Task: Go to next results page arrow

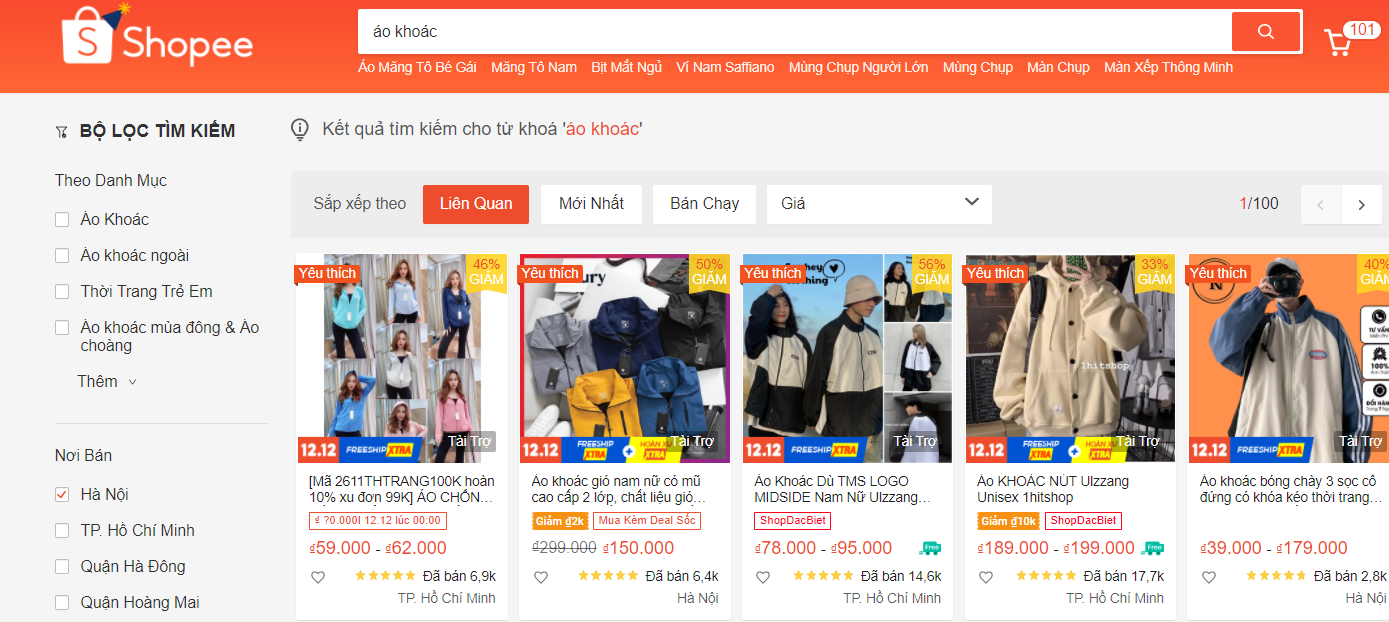Action: [1361, 205]
